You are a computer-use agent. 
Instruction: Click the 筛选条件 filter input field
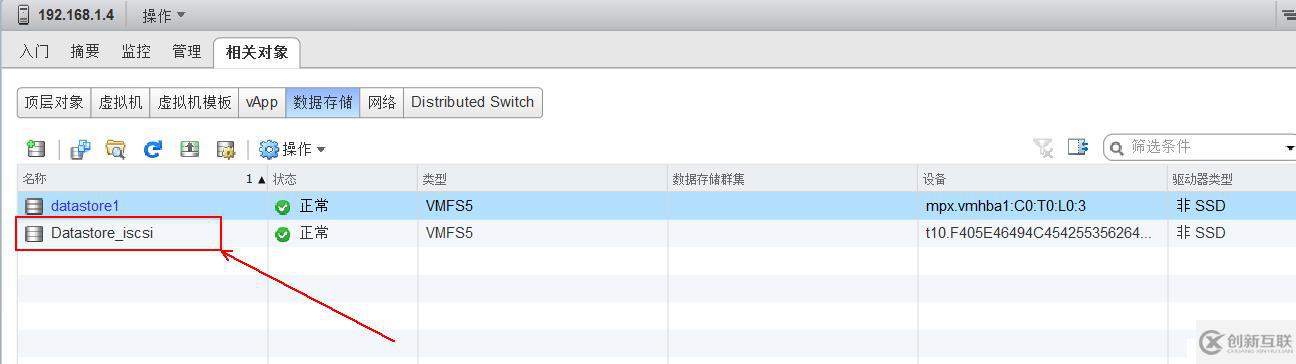pos(1200,147)
